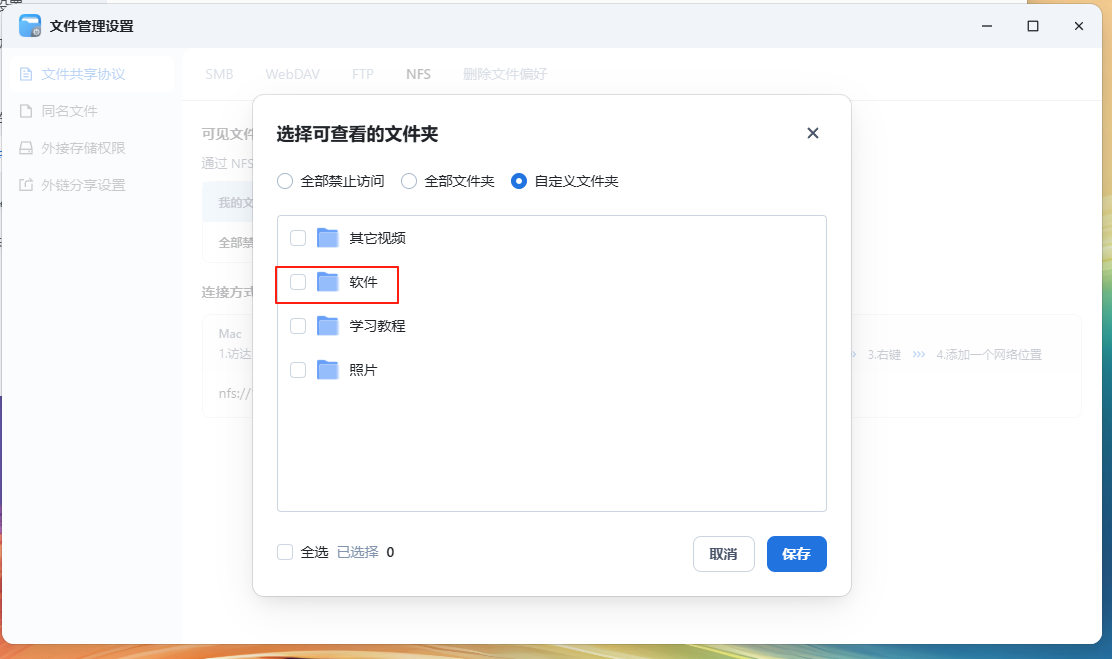The image size is (1112, 659).
Task: Click the 其它视频 folder icon
Action: click(x=328, y=238)
